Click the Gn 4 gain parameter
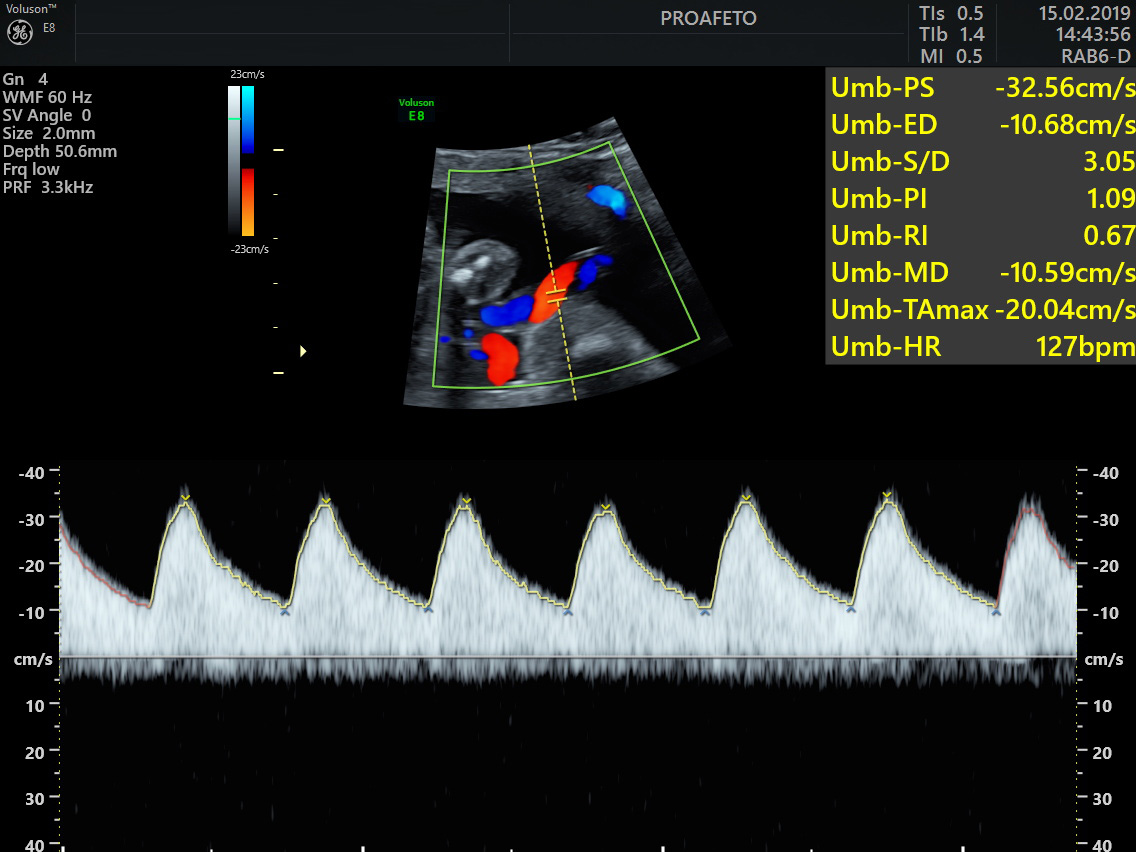This screenshot has width=1136, height=852. (25, 79)
